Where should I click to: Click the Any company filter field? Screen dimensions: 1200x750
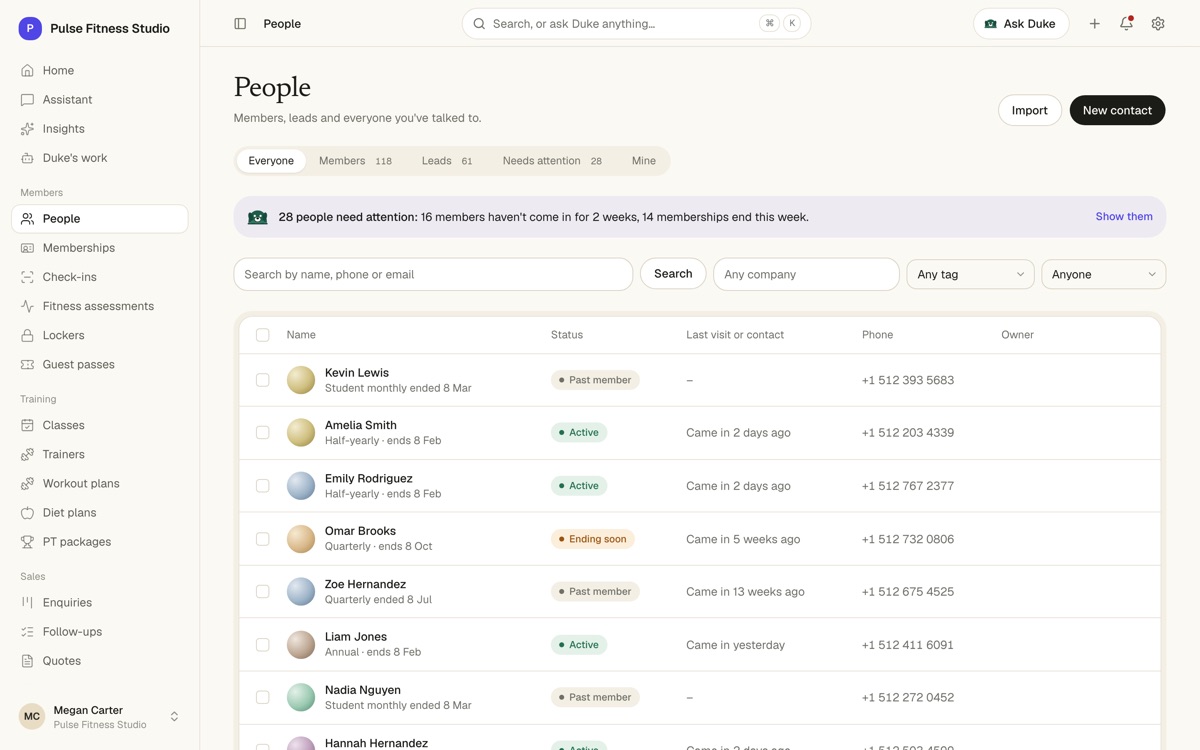(806, 274)
